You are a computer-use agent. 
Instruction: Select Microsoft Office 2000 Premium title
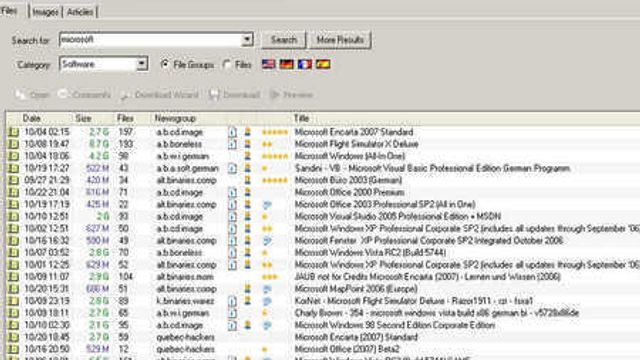click(349, 192)
